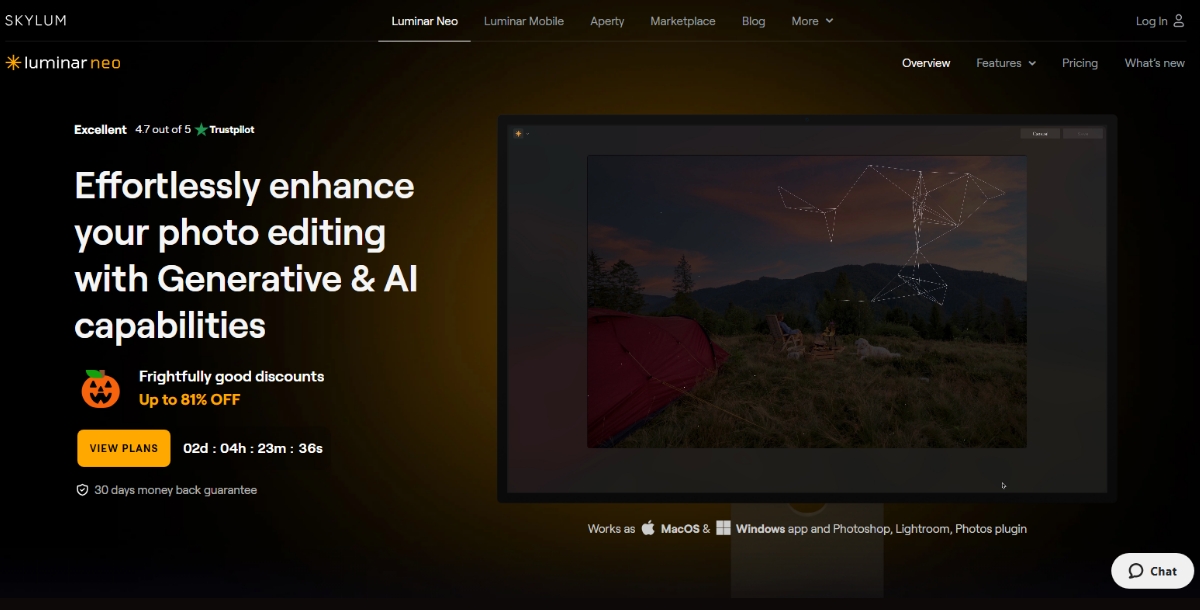Click the Luminar star icon in demo window
The height and width of the screenshot is (610, 1200).
point(518,133)
